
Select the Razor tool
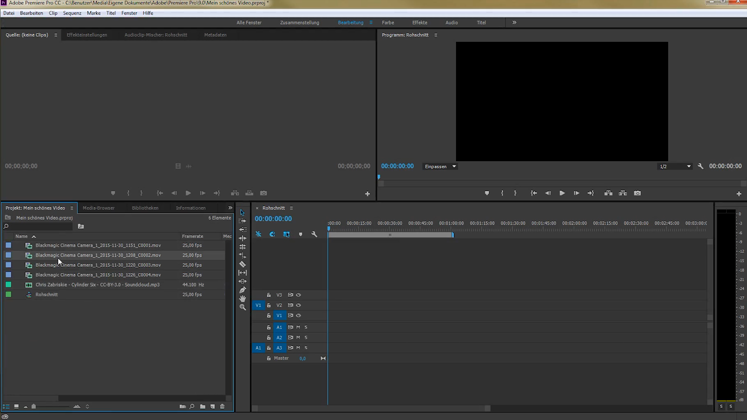tap(242, 264)
